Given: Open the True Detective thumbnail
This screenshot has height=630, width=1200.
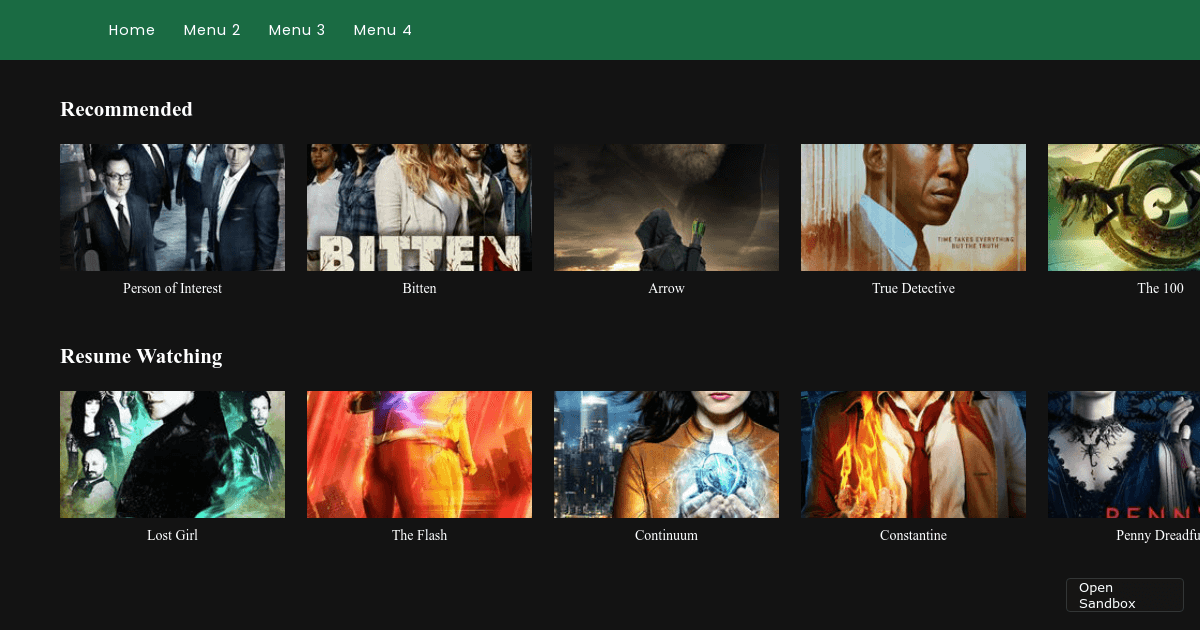Looking at the screenshot, I should 913,207.
